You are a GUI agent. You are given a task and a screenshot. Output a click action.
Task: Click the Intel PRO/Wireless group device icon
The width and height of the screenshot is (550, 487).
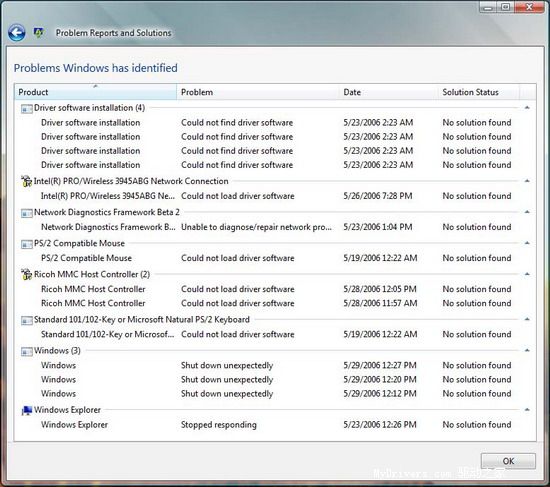click(x=26, y=181)
